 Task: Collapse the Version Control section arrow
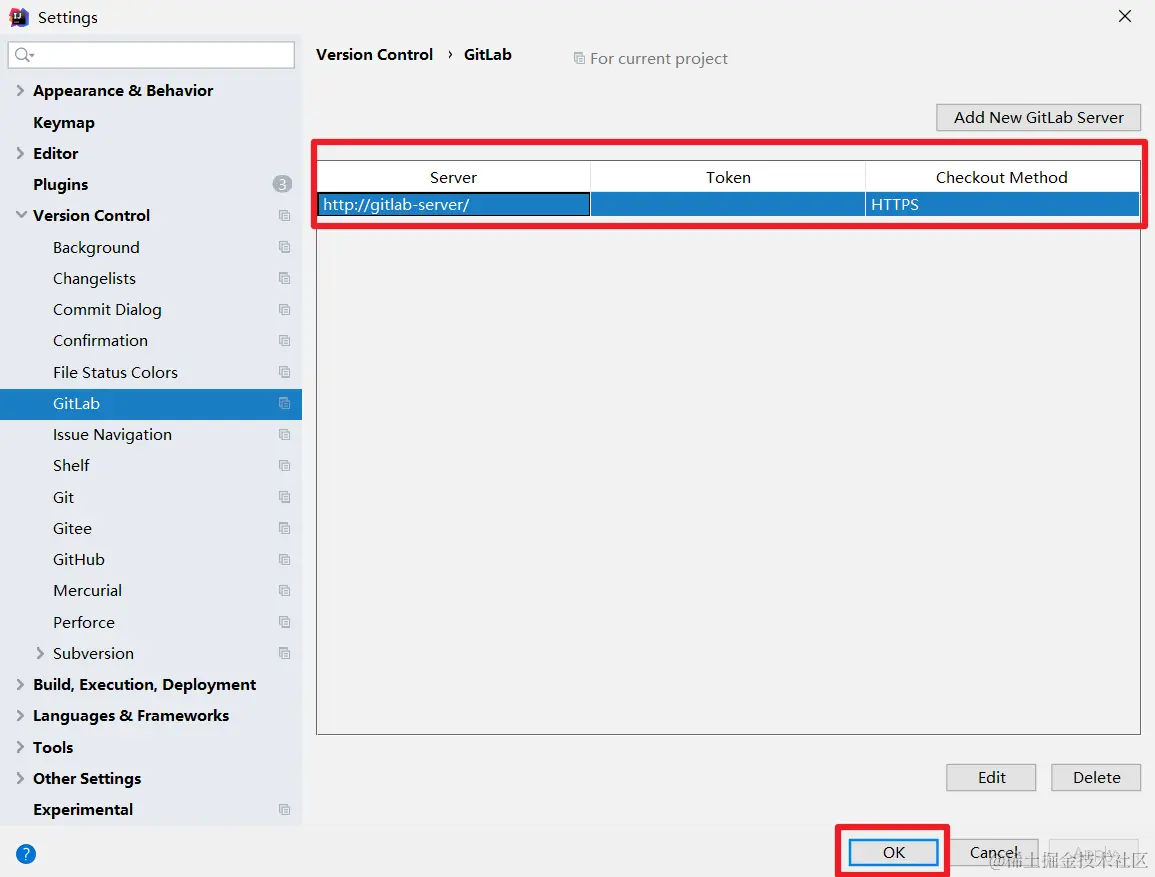coord(21,215)
